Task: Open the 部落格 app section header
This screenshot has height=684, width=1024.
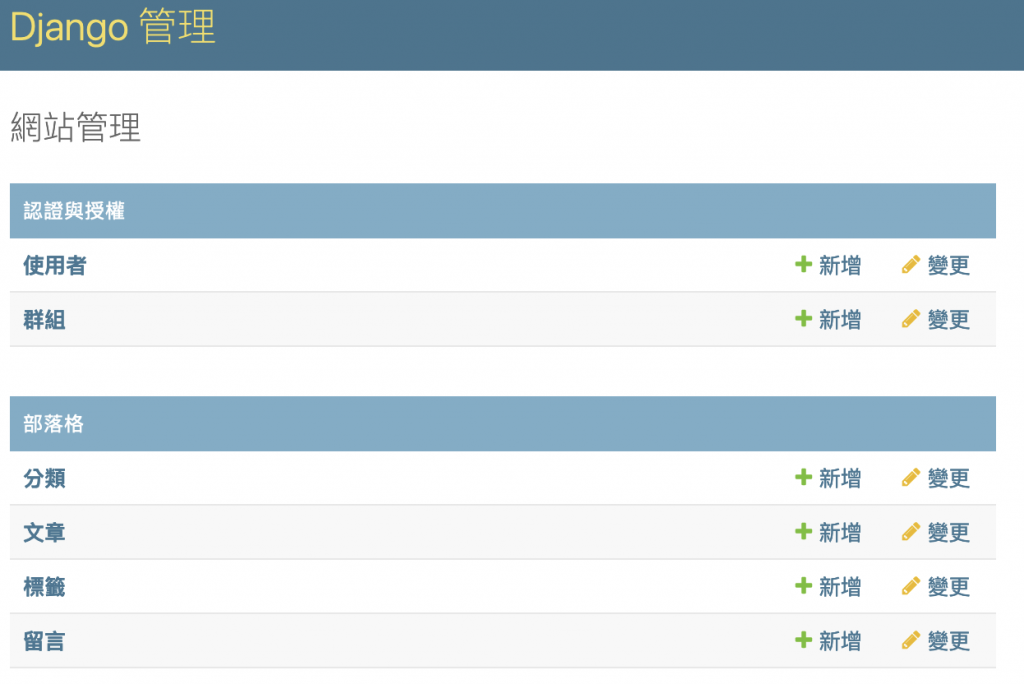Action: point(54,424)
